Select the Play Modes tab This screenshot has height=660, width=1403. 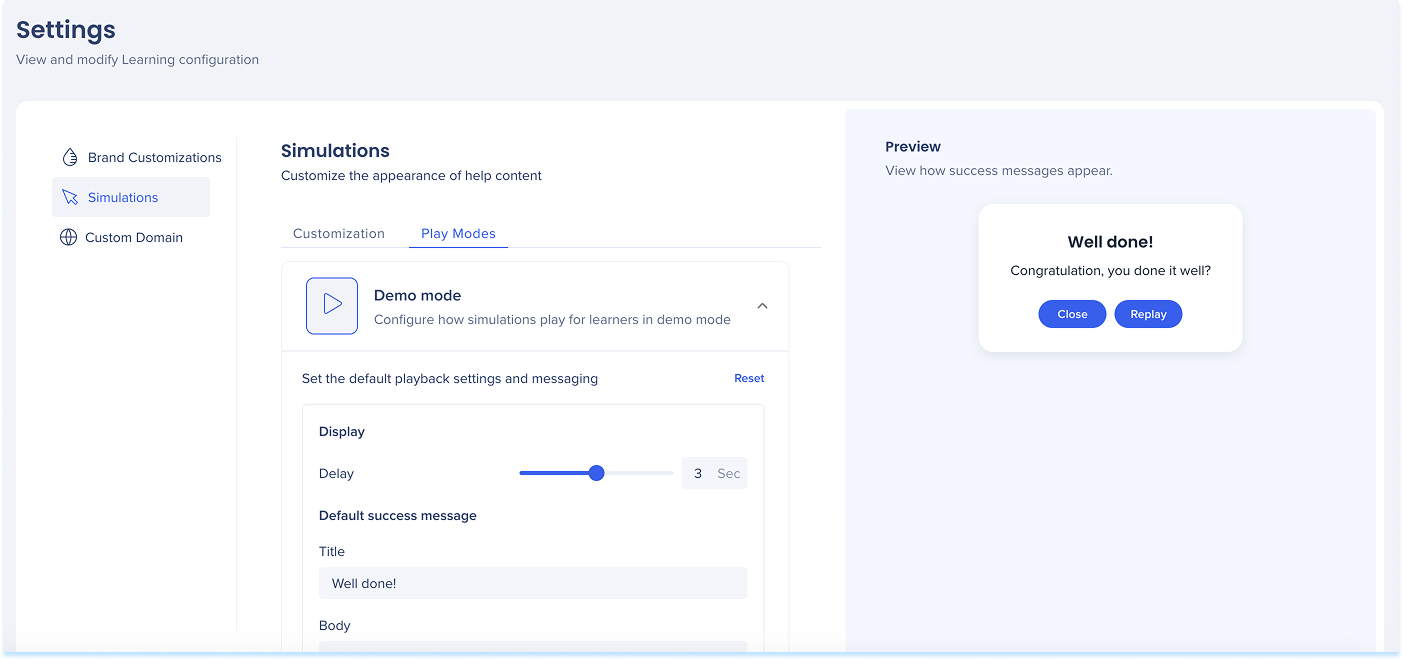(458, 233)
